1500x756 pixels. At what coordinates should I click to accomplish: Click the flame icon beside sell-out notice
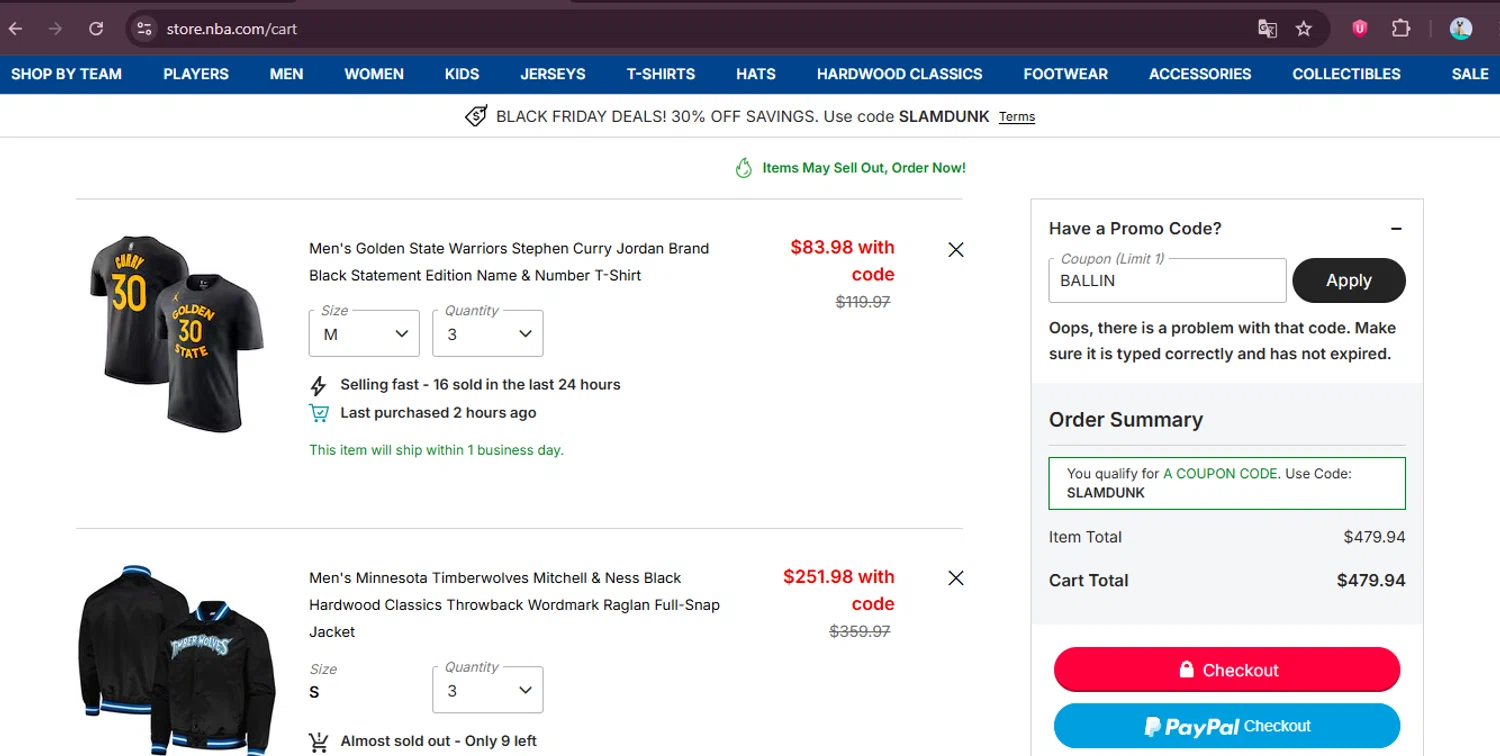tap(743, 168)
